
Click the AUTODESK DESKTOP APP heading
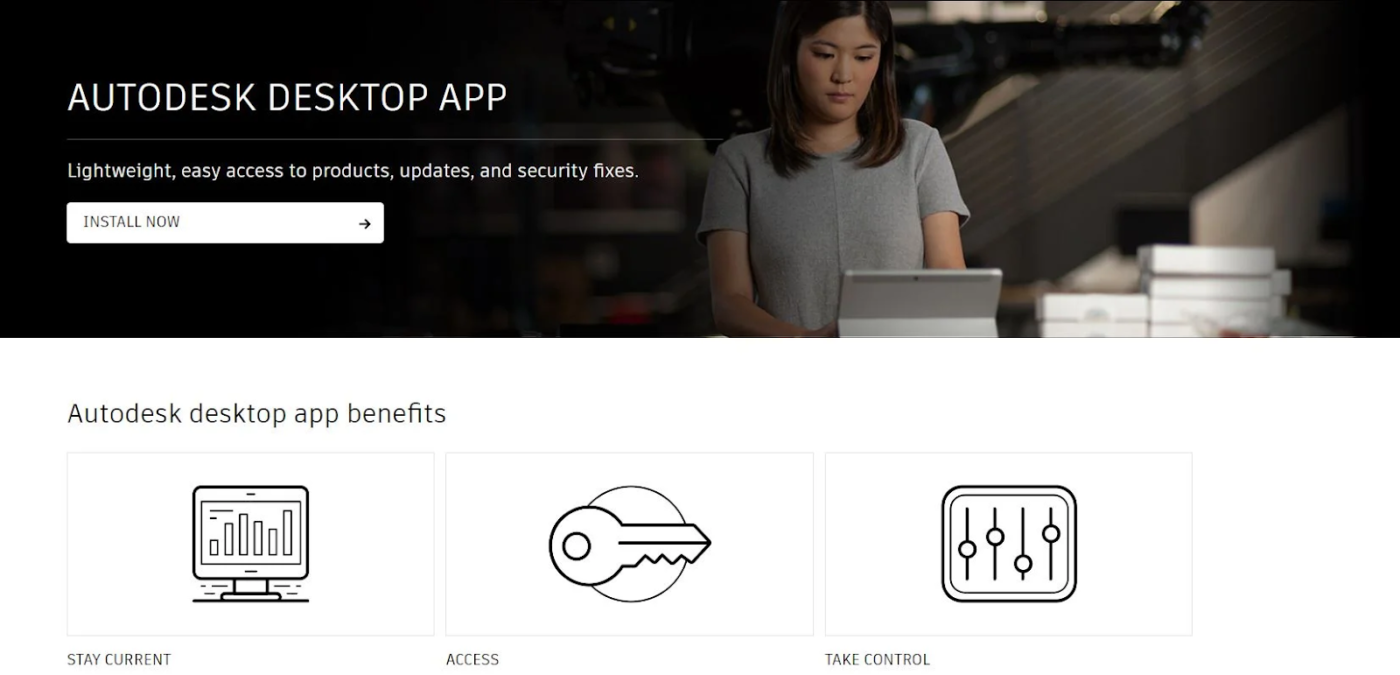tap(287, 97)
